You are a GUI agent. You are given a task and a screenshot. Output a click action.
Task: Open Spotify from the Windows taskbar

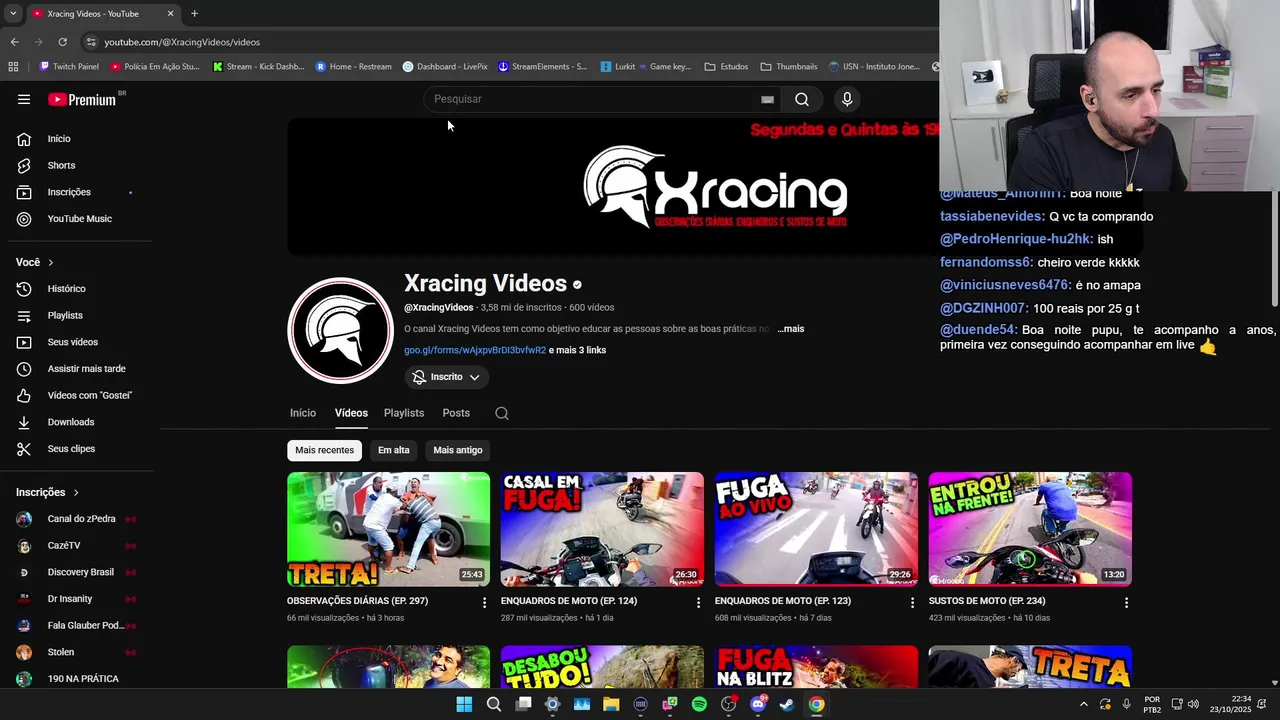coord(699,704)
